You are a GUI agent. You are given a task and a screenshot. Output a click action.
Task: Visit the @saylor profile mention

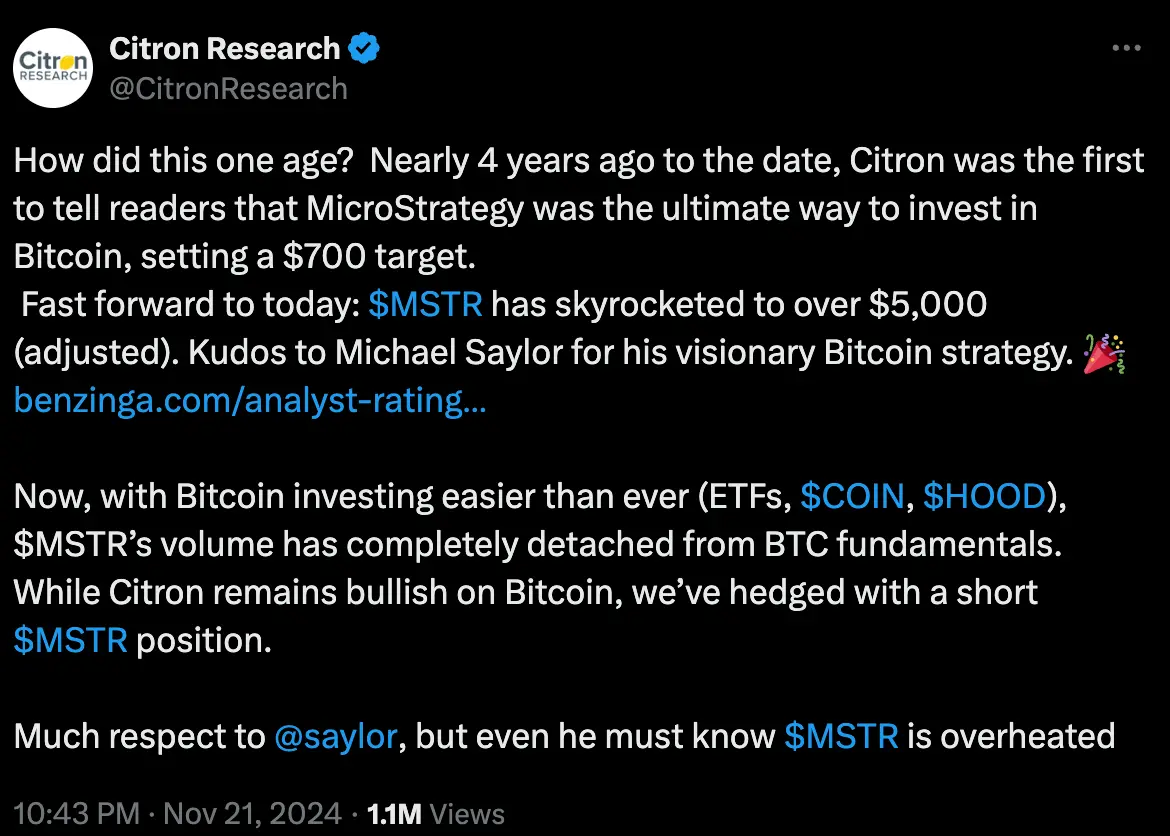[334, 736]
